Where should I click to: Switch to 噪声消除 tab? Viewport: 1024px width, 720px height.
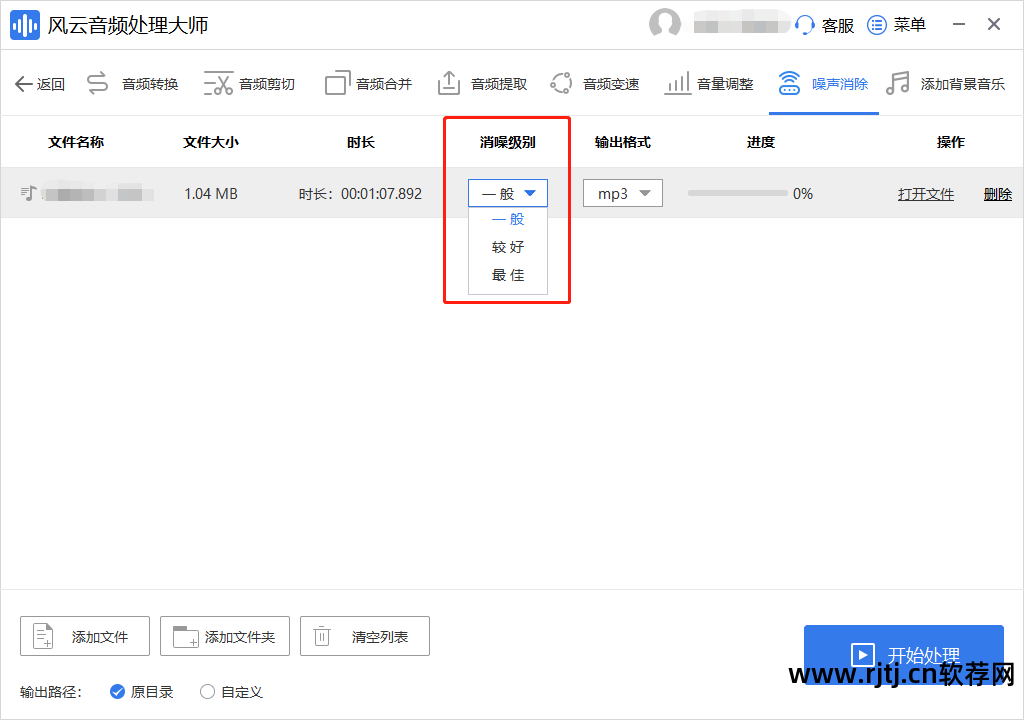click(x=823, y=84)
